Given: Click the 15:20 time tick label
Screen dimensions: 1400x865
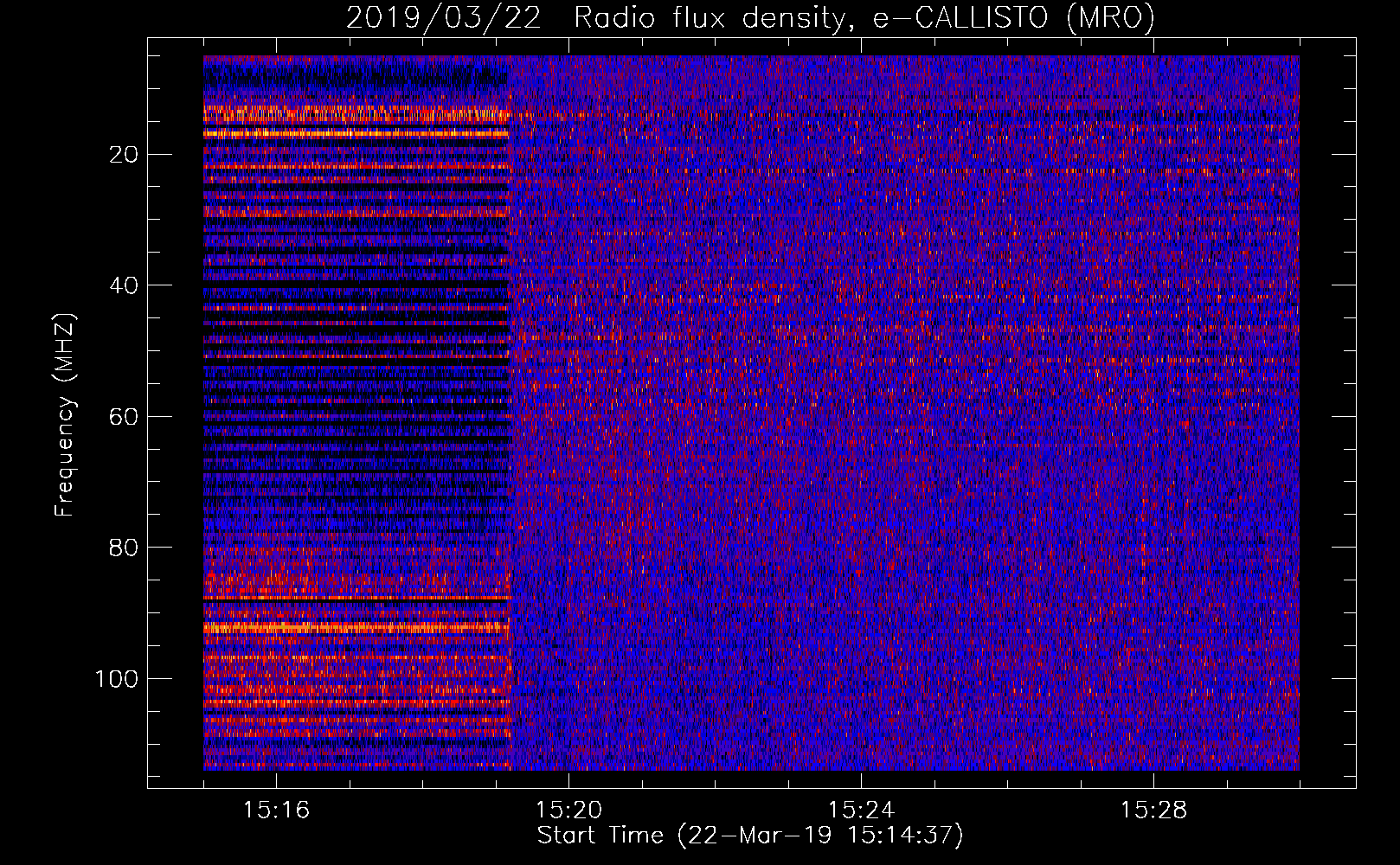Looking at the screenshot, I should click(x=568, y=811).
